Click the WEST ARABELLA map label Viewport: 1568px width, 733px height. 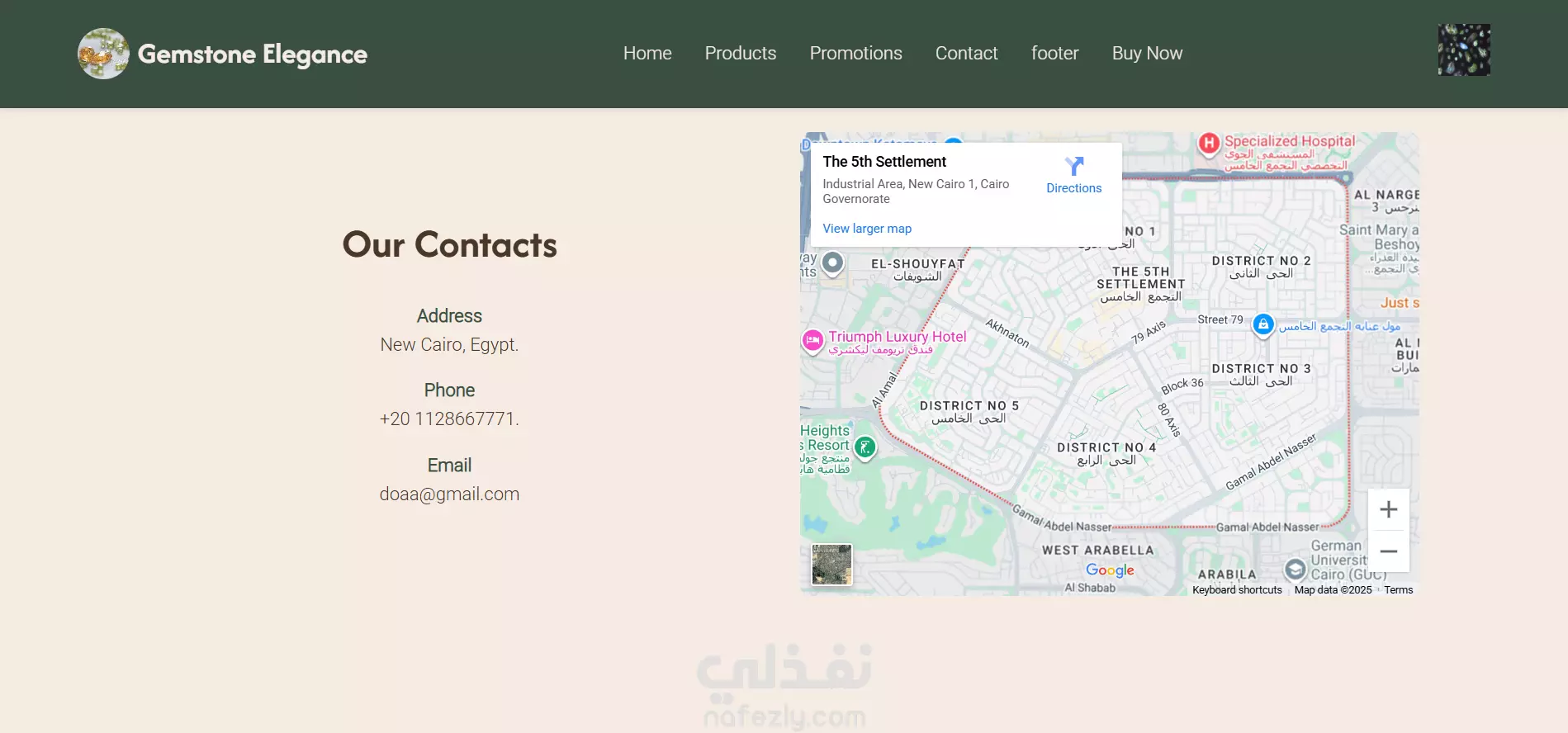tap(1097, 551)
